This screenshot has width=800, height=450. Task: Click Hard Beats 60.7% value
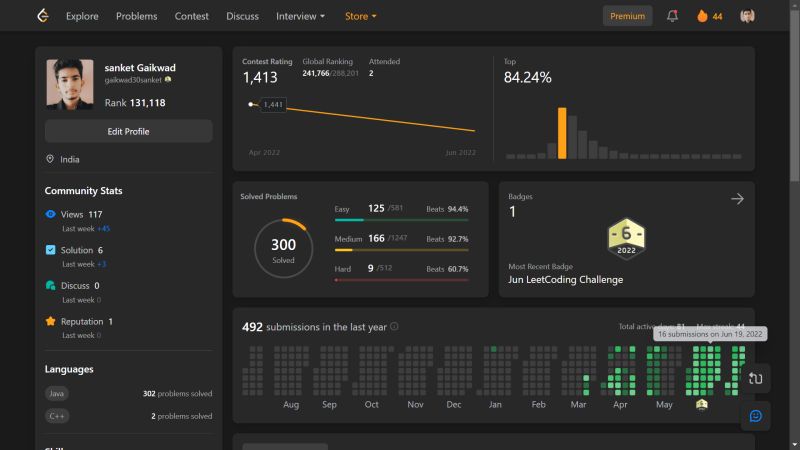[x=458, y=269]
